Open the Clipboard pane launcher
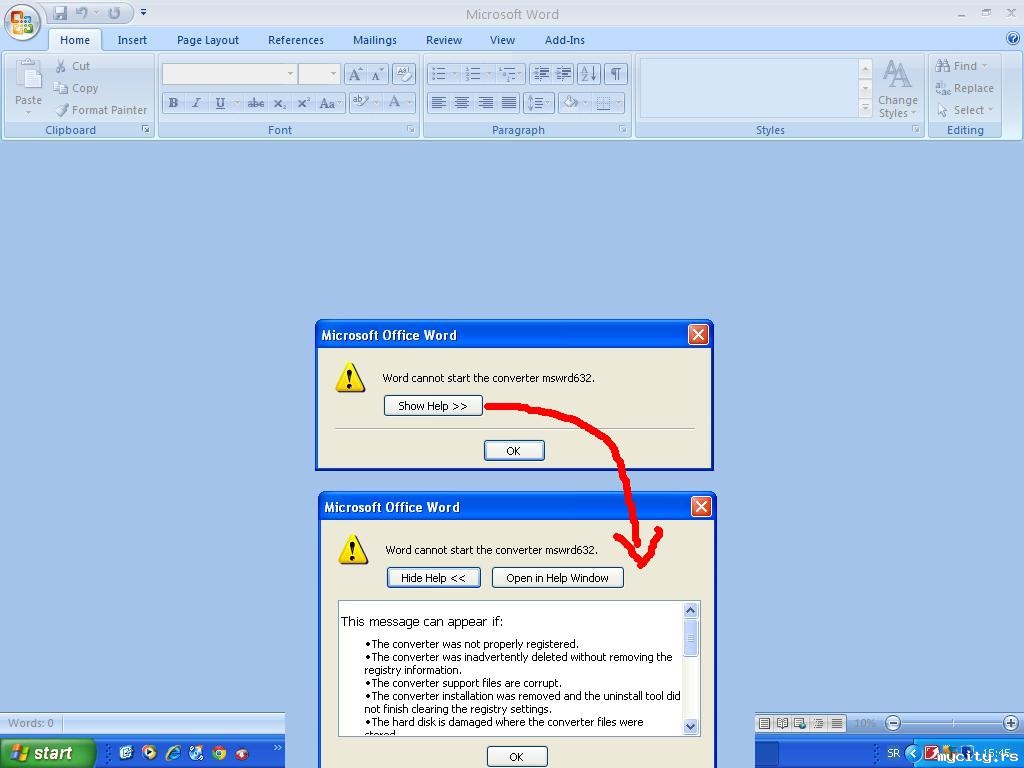The image size is (1024, 768). tap(146, 129)
